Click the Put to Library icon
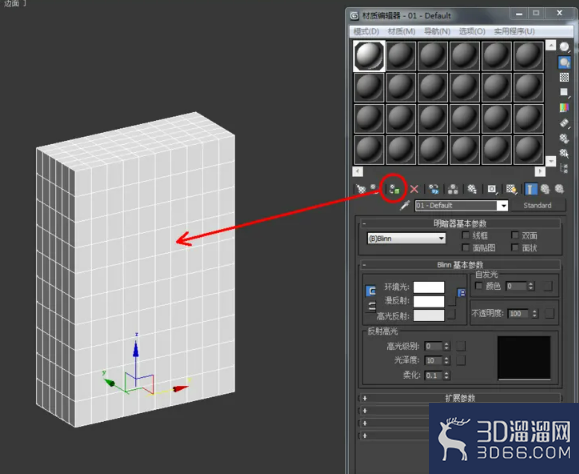The image size is (579, 474). [x=472, y=189]
